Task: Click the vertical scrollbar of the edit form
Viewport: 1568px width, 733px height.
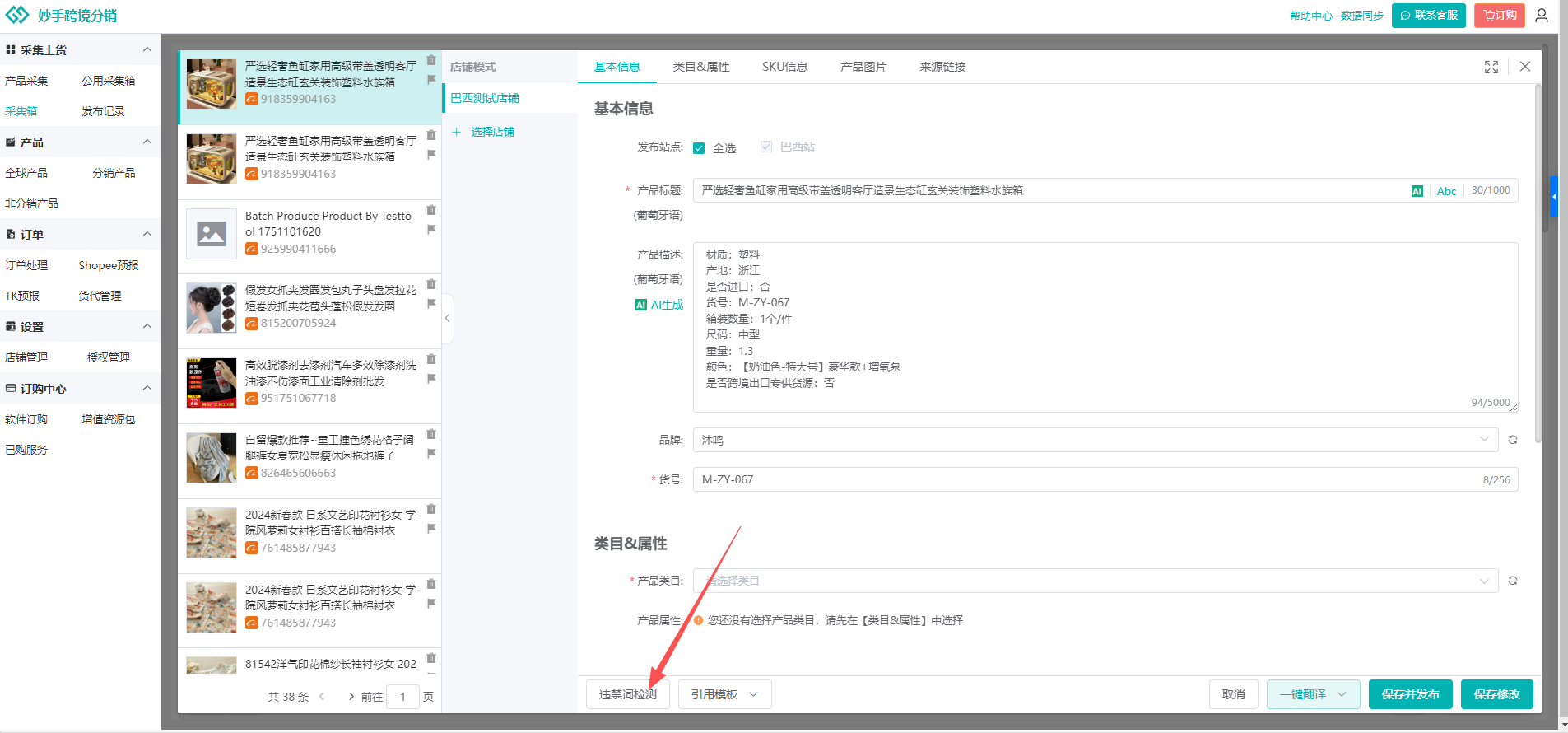Action: tap(1538, 264)
